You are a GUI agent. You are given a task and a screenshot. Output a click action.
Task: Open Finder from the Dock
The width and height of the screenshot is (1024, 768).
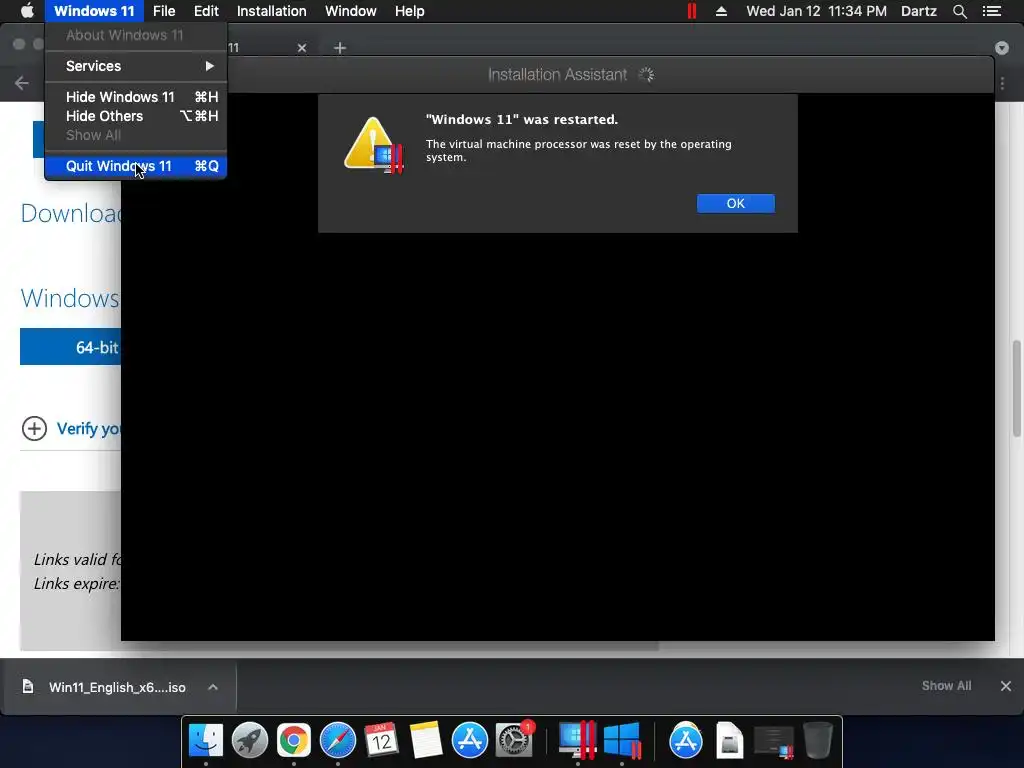(x=206, y=741)
